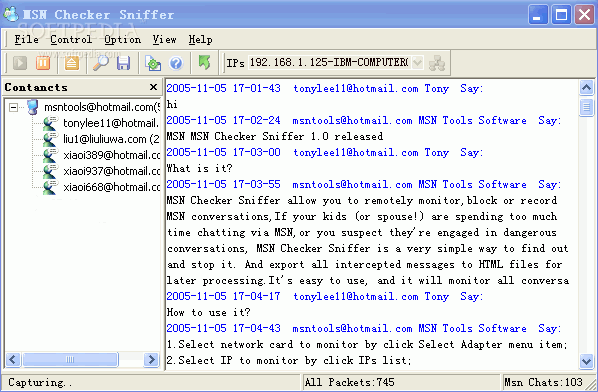The width and height of the screenshot is (598, 392).
Task: Open the Control menu
Action: [71, 39]
